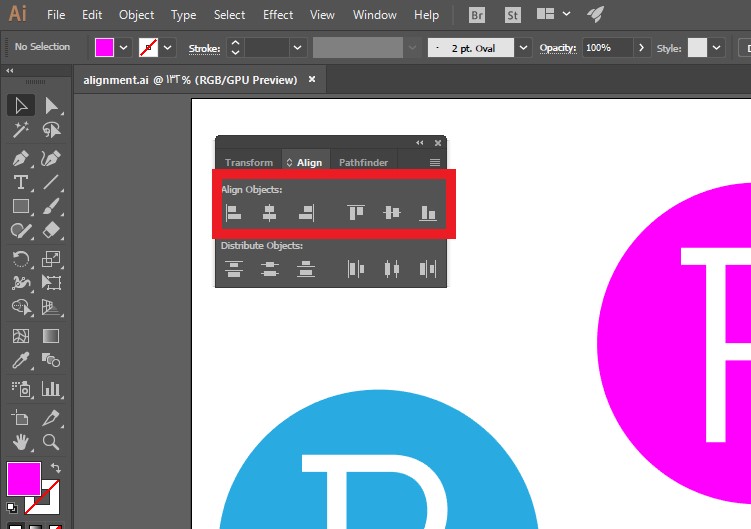Collapse the Align panel with double arrows
This screenshot has width=751, height=529.
[x=420, y=143]
